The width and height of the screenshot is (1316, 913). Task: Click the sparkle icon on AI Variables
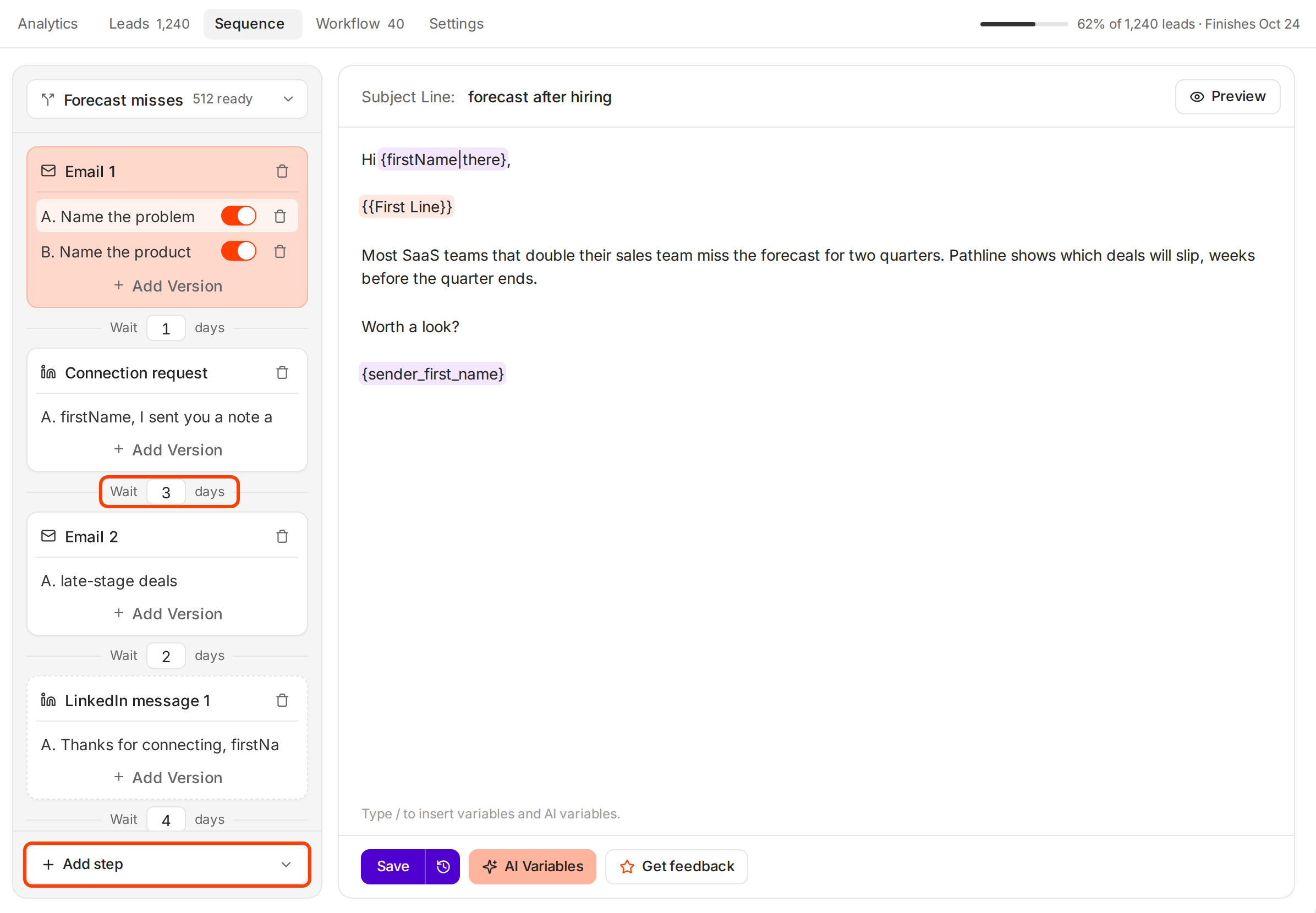tap(490, 867)
